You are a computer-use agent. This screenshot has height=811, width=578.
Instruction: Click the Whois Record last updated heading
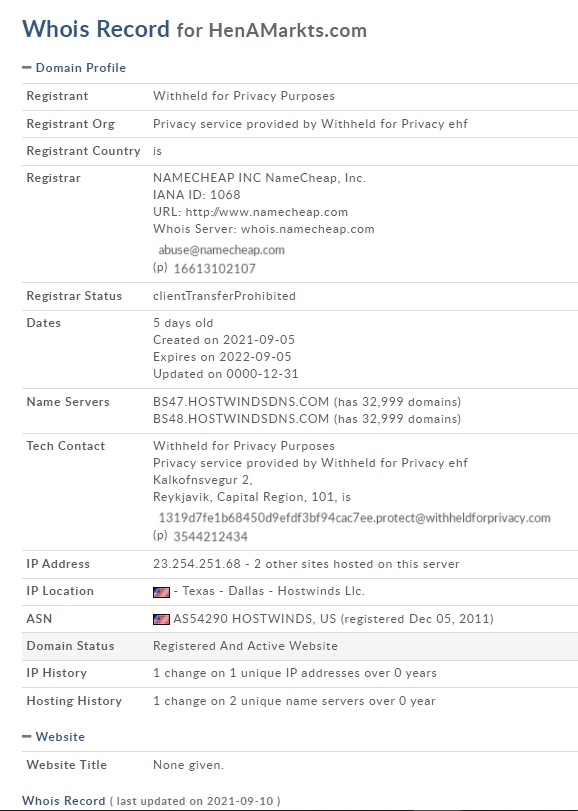tap(151, 801)
